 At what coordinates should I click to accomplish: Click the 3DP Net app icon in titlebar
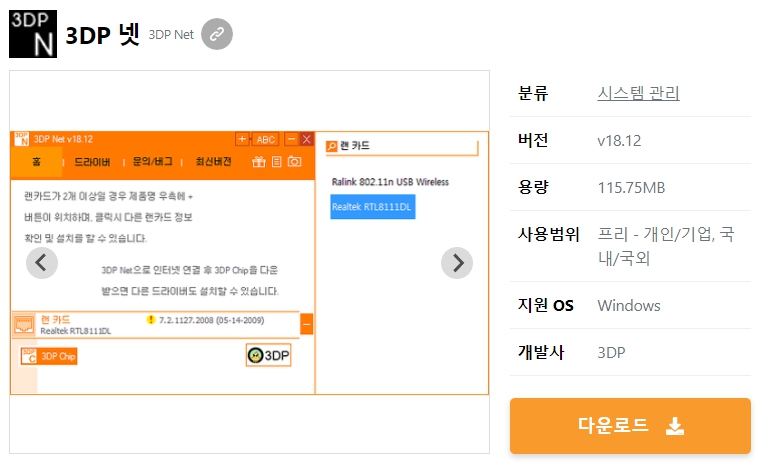coord(22,139)
